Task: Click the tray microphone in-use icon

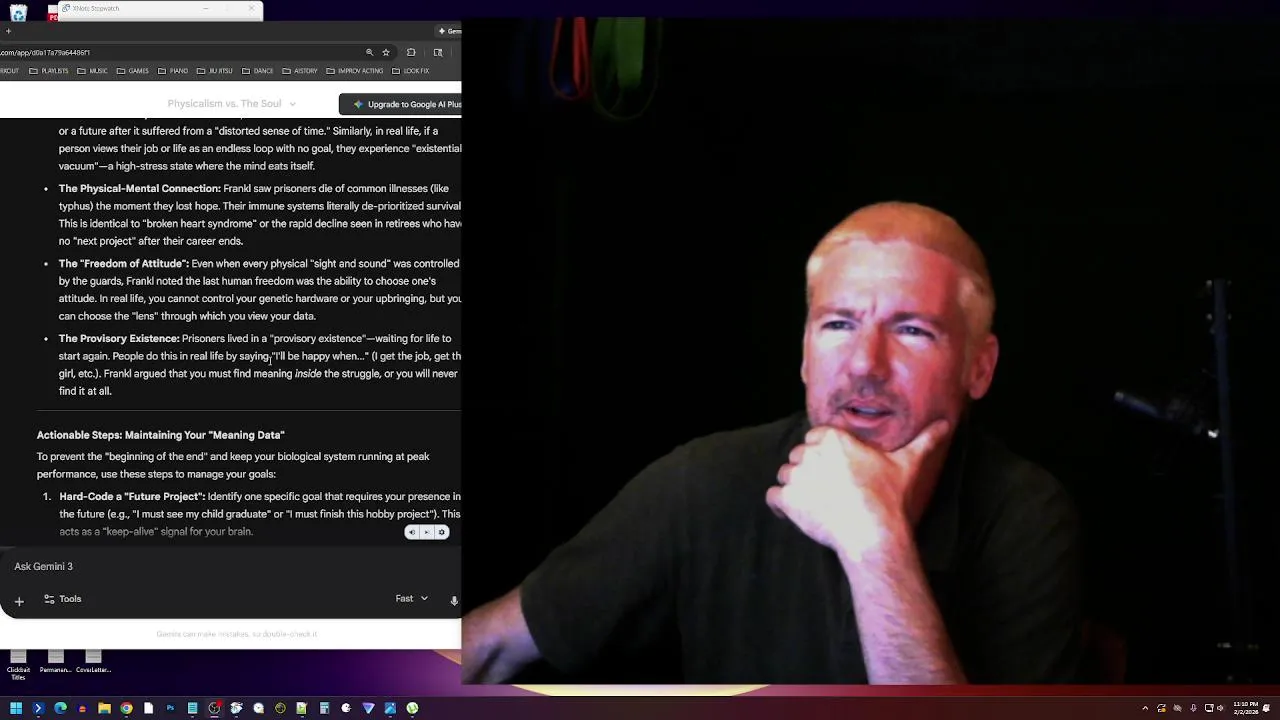Action: (x=1193, y=708)
